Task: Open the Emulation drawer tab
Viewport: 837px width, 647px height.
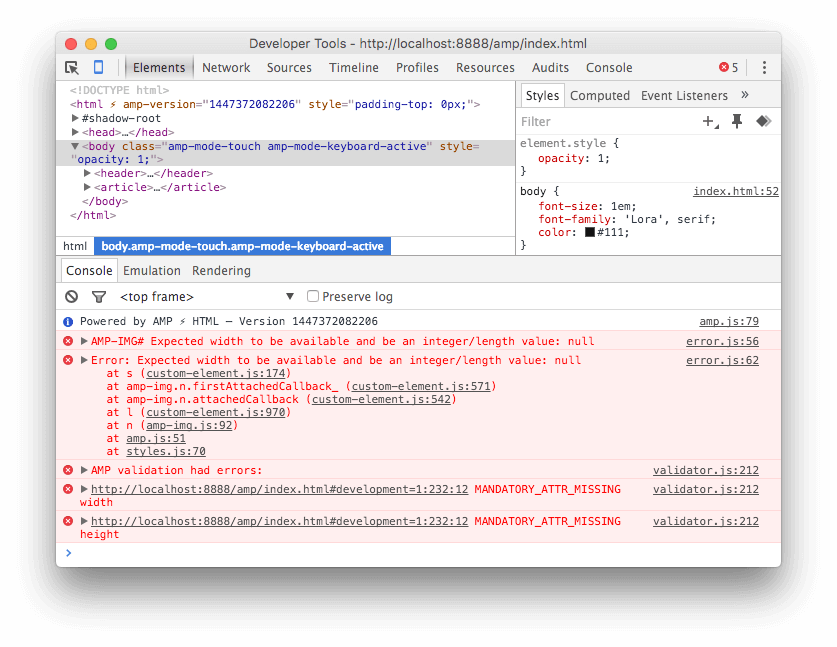Action: point(152,271)
